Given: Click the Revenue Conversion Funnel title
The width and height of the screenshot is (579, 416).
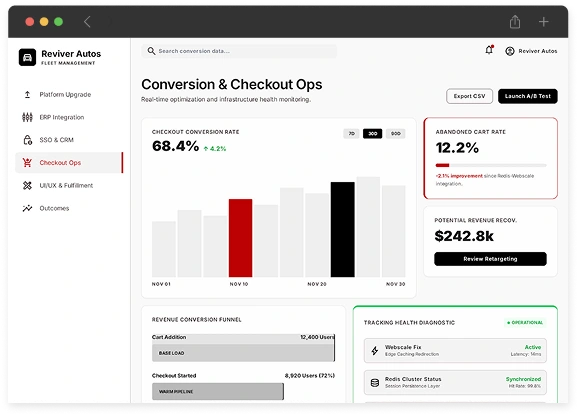Looking at the screenshot, I should pyautogui.click(x=196, y=320).
